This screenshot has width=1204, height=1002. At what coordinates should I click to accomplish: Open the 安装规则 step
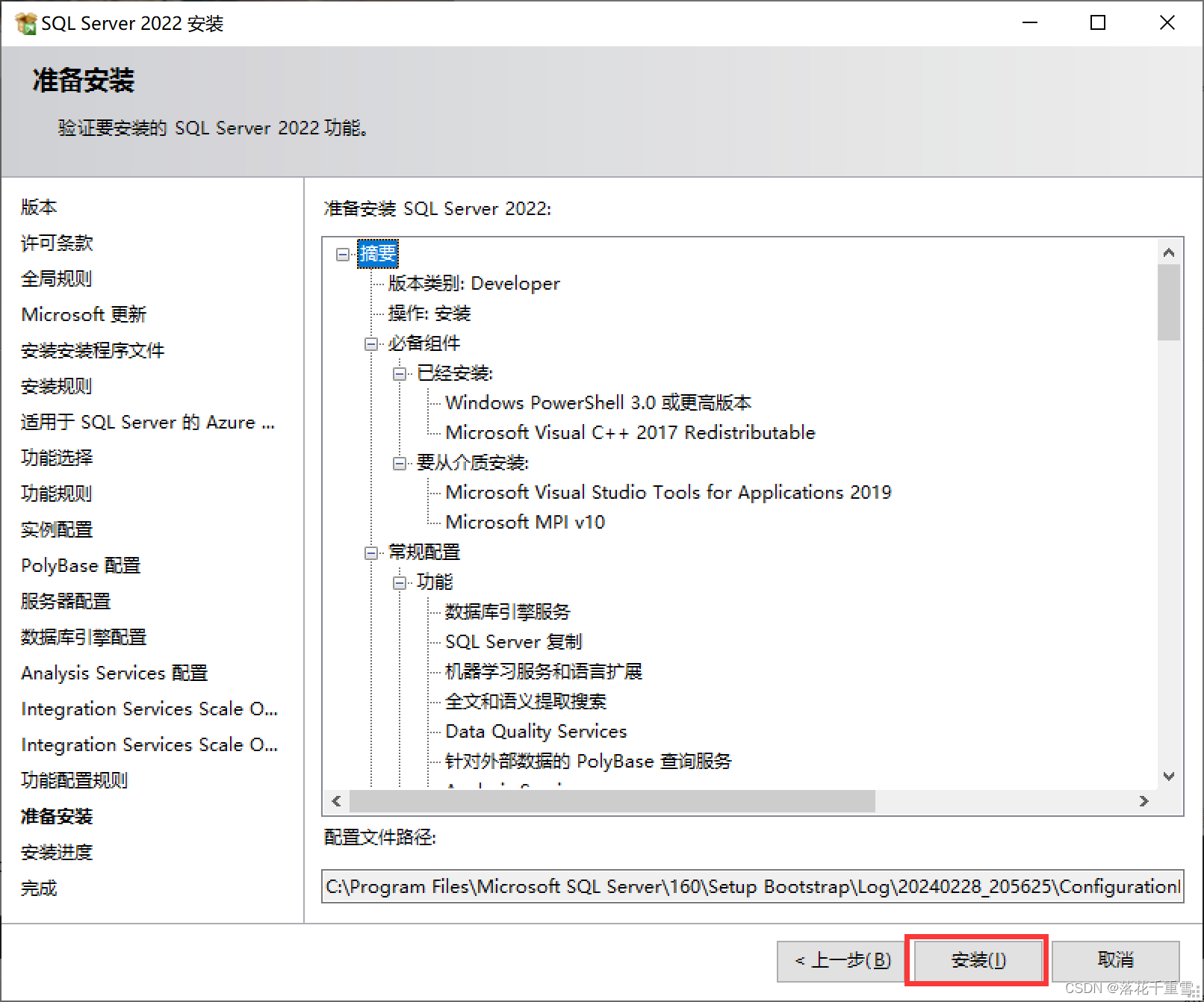[x=57, y=386]
